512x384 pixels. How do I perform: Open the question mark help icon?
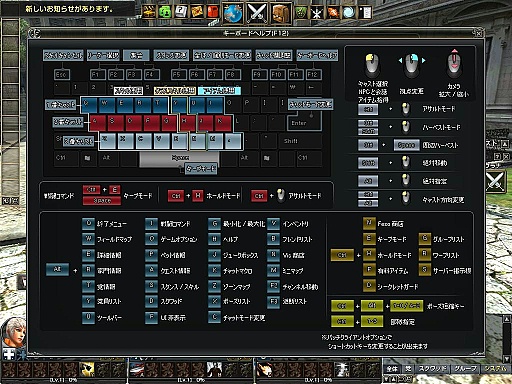coord(181,12)
